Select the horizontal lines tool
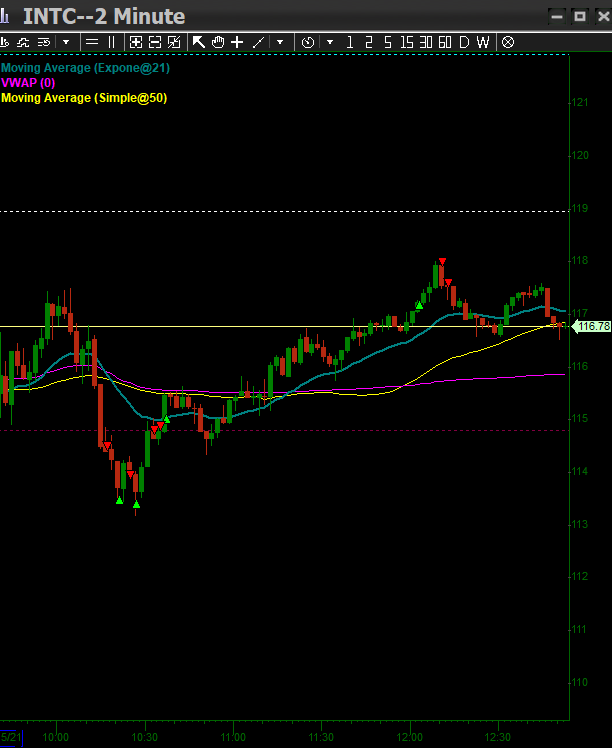Image resolution: width=612 pixels, height=748 pixels. point(92,42)
